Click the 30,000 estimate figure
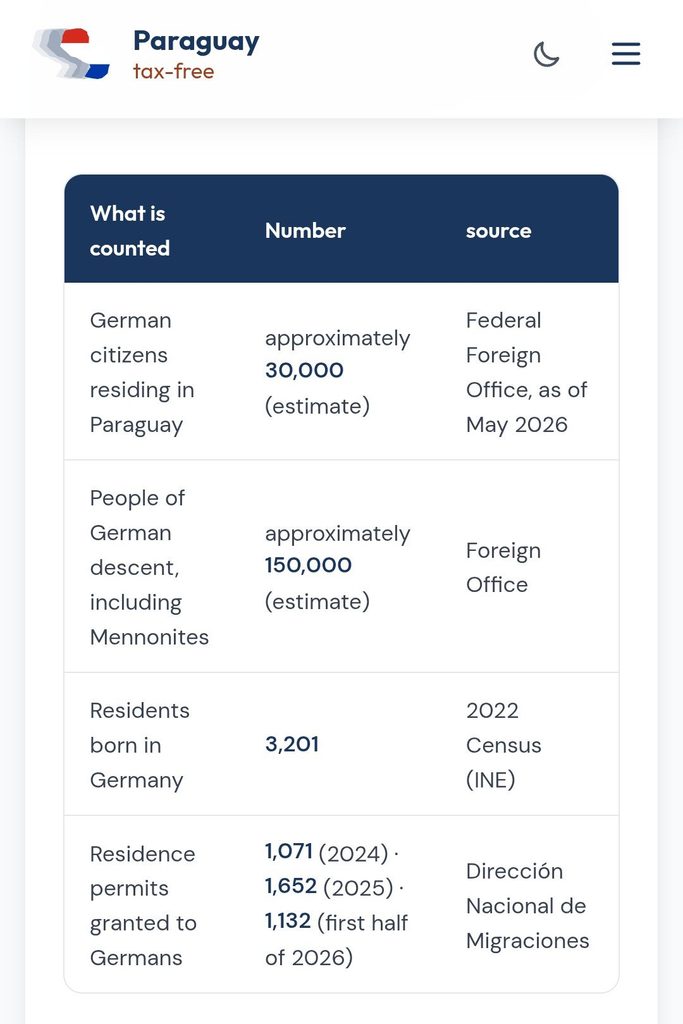The height and width of the screenshot is (1024, 683). [304, 370]
